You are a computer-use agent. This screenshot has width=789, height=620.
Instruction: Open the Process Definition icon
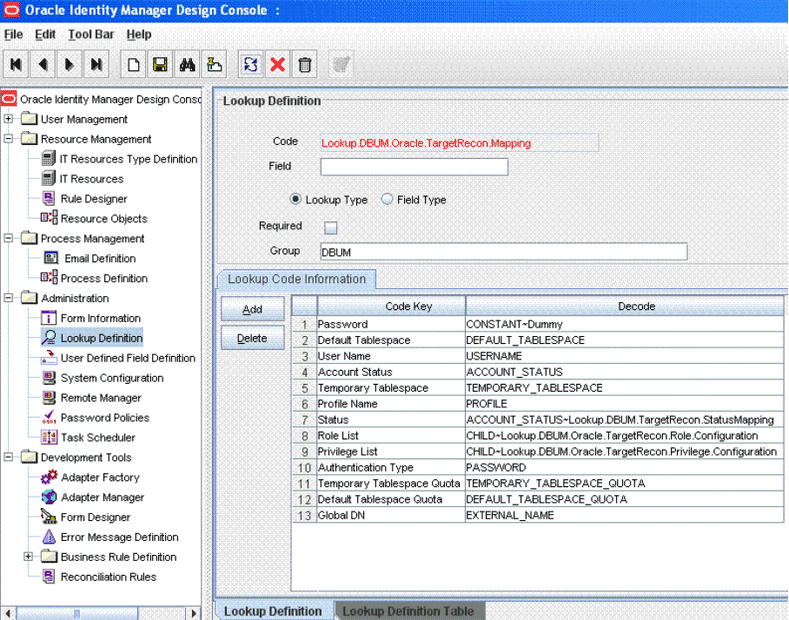coord(49,278)
